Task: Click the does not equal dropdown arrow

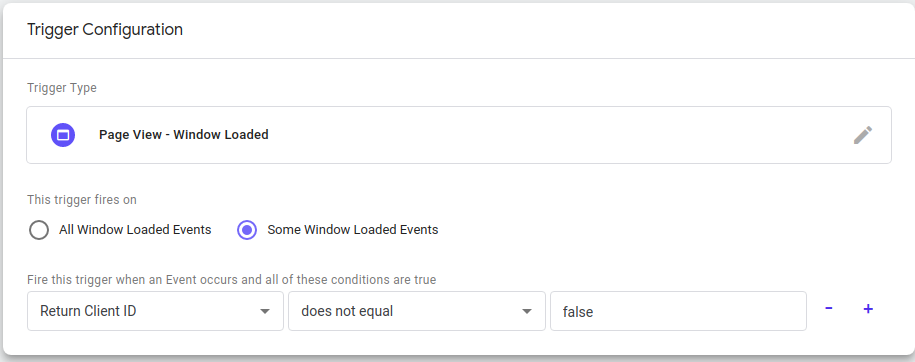Action: (526, 311)
